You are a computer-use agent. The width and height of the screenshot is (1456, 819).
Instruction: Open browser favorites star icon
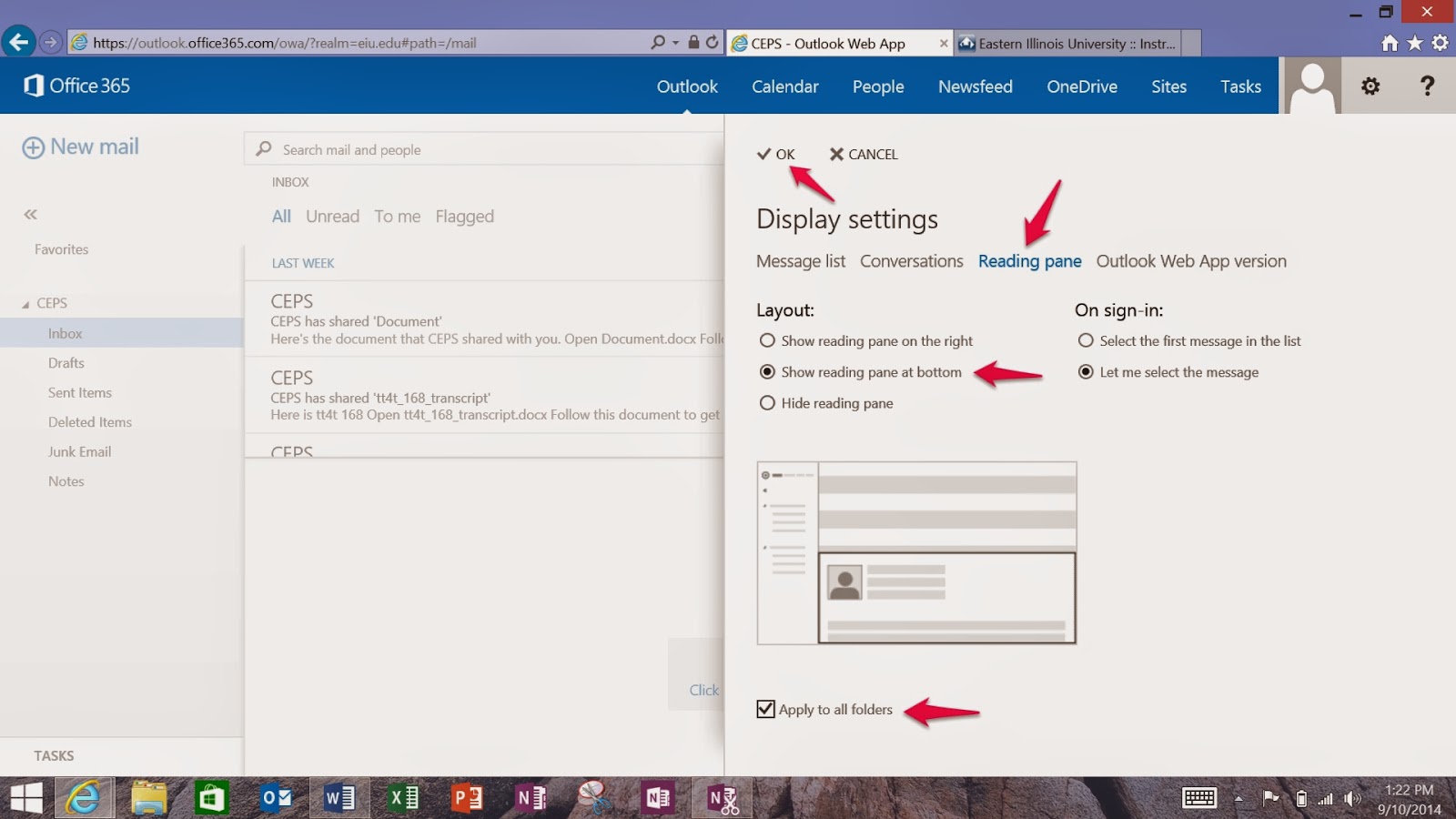pyautogui.click(x=1414, y=43)
